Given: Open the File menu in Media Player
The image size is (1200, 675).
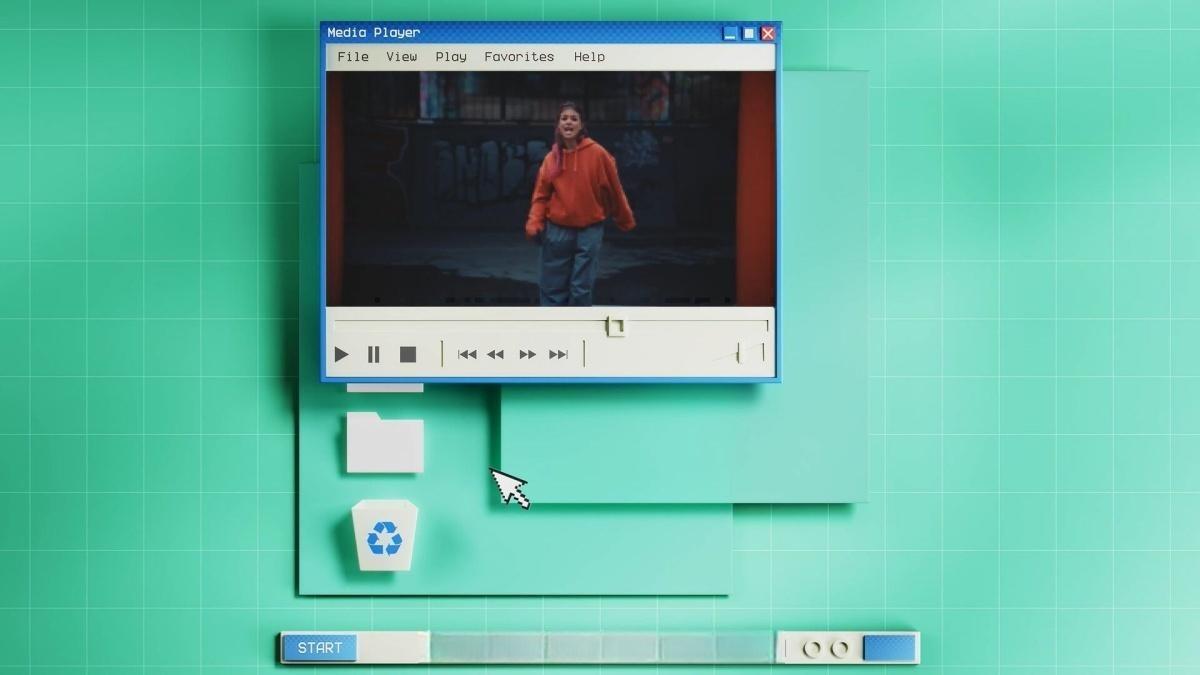Looking at the screenshot, I should [x=352, y=57].
